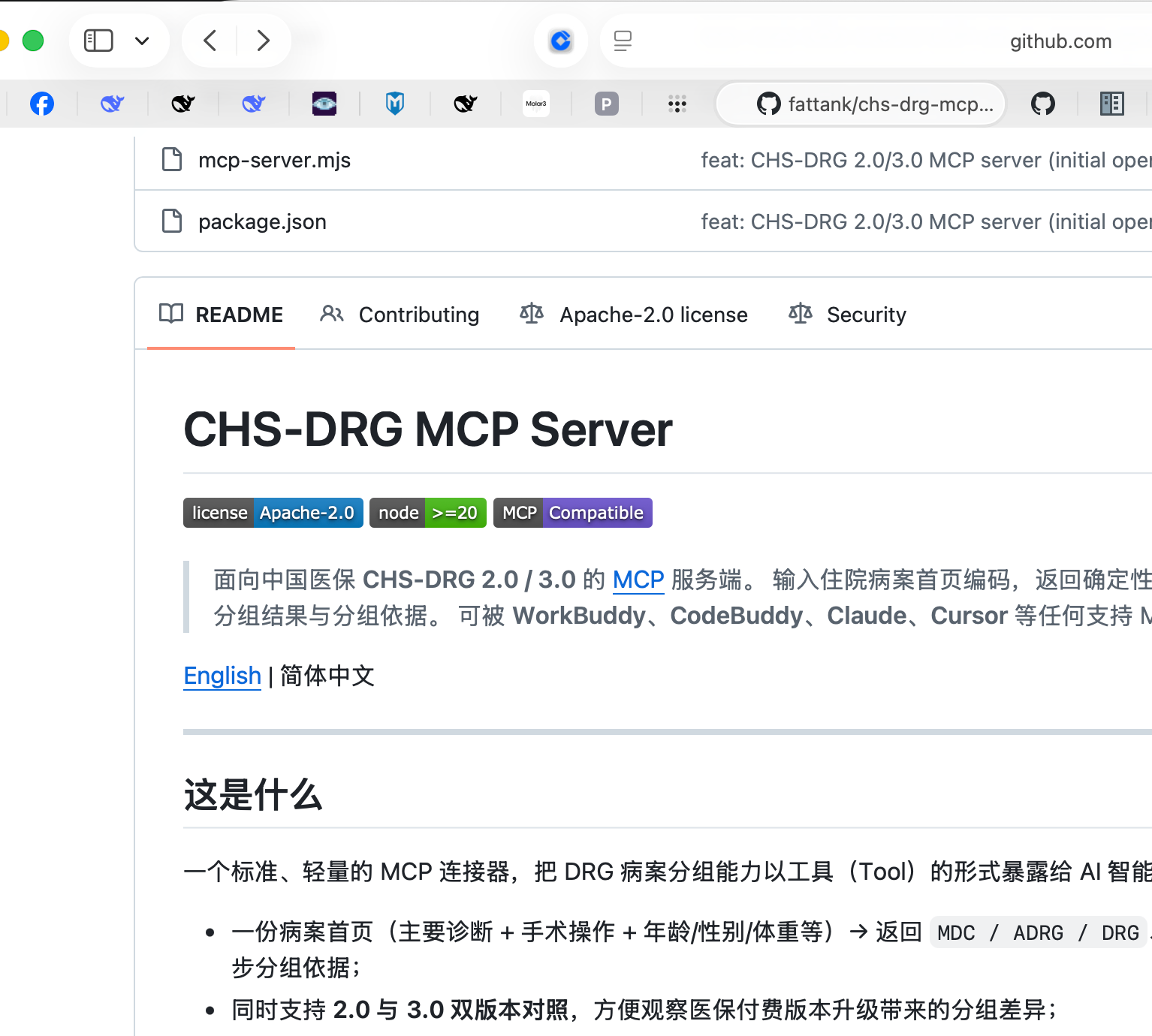Go back to the previous page
The width and height of the screenshot is (1152, 1036).
(x=210, y=41)
